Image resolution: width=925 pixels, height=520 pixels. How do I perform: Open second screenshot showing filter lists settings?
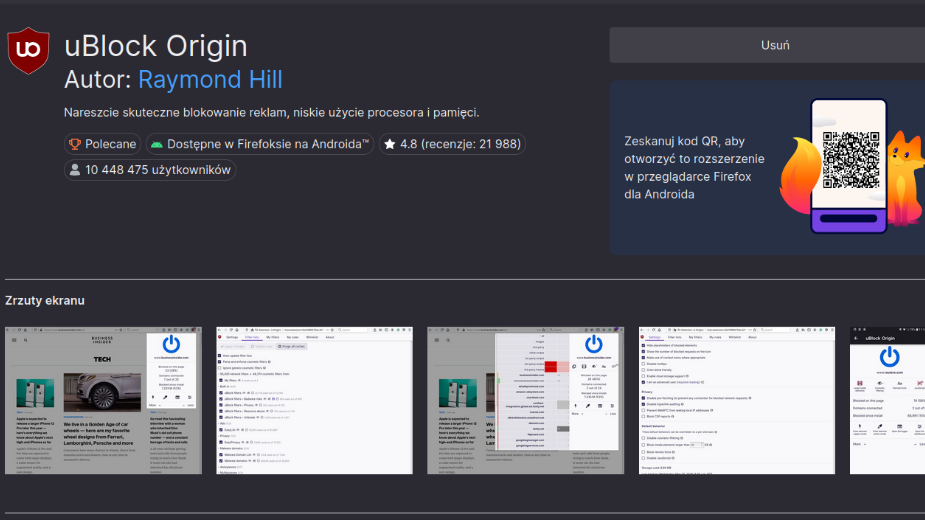[314, 400]
